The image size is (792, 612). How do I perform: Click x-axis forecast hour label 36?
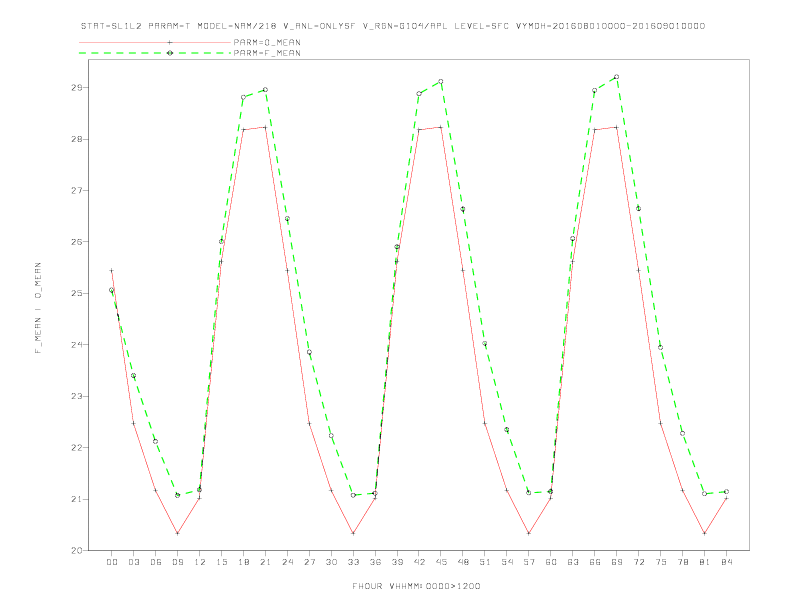click(375, 562)
